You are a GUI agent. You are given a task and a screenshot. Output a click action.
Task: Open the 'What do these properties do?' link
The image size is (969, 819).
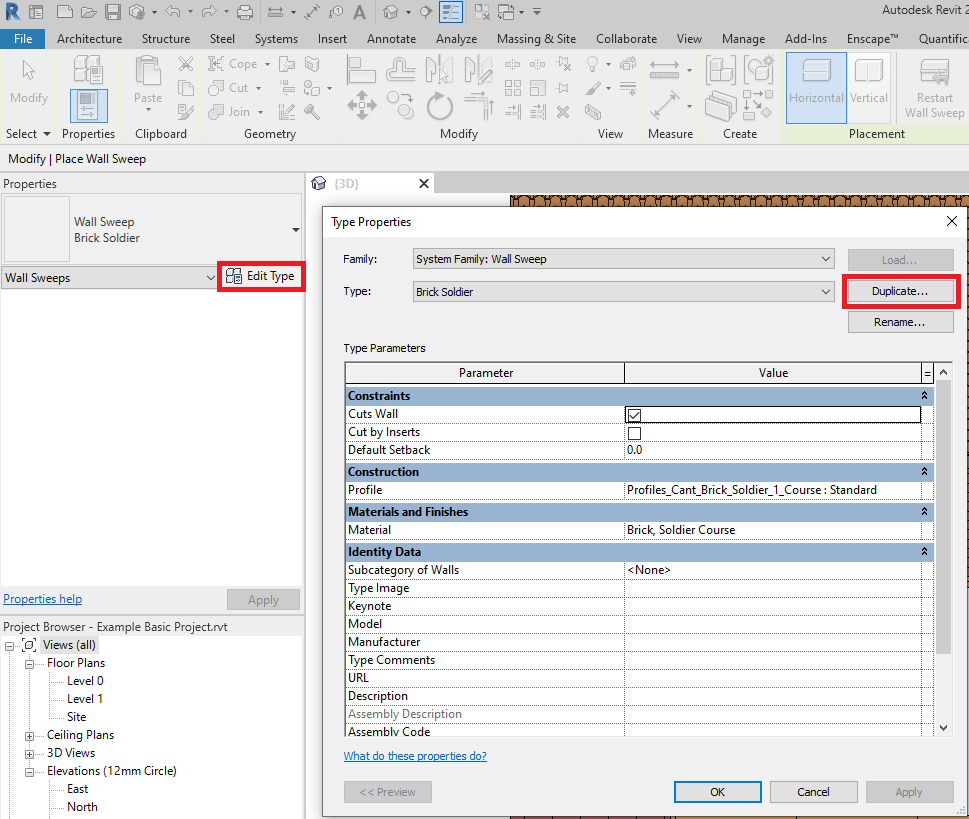(x=415, y=756)
